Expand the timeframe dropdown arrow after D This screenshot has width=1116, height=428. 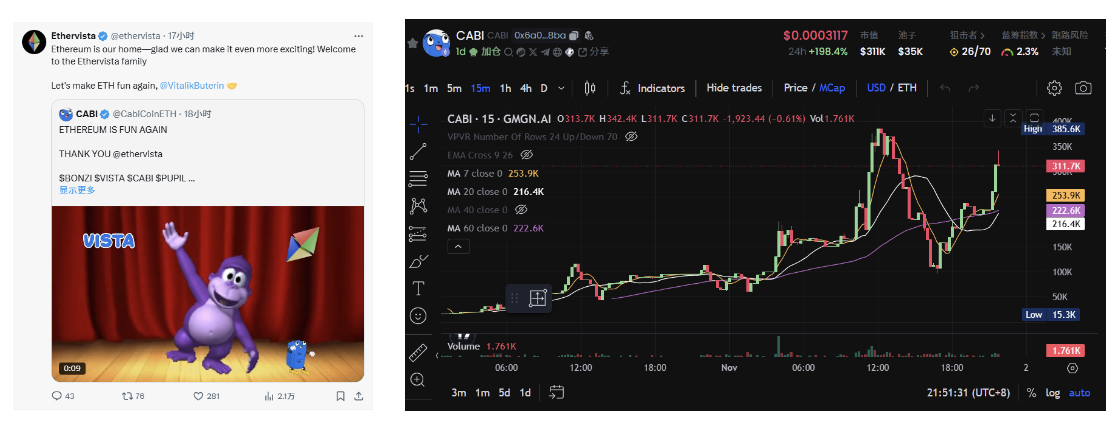560,88
